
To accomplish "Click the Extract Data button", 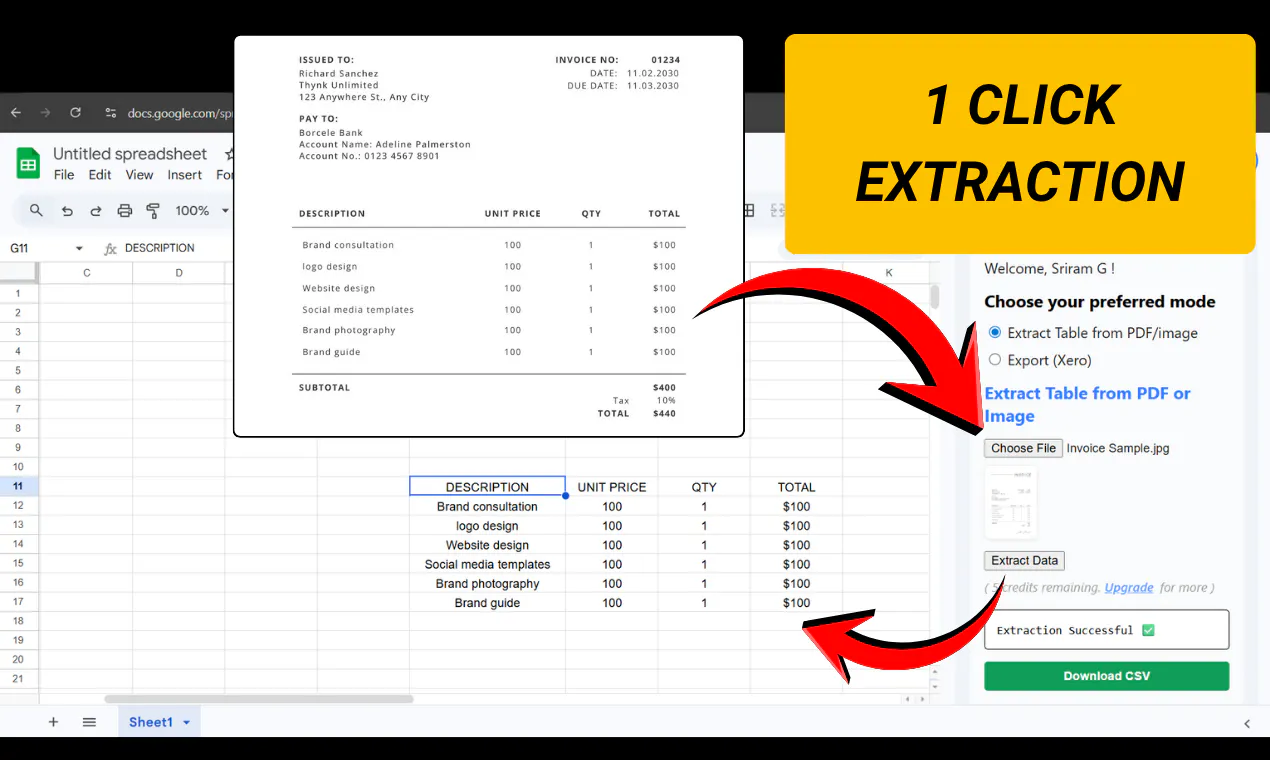I will pyautogui.click(x=1024, y=560).
